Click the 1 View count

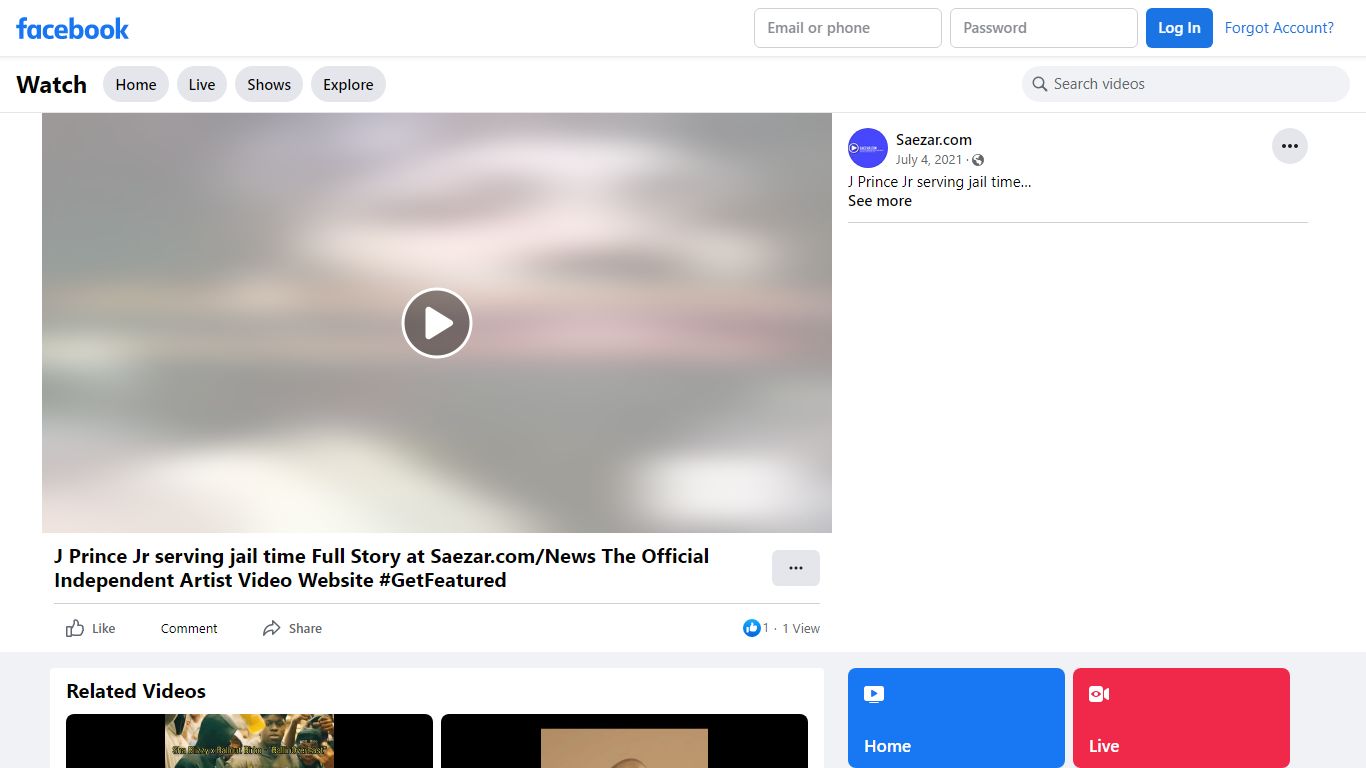pos(801,628)
